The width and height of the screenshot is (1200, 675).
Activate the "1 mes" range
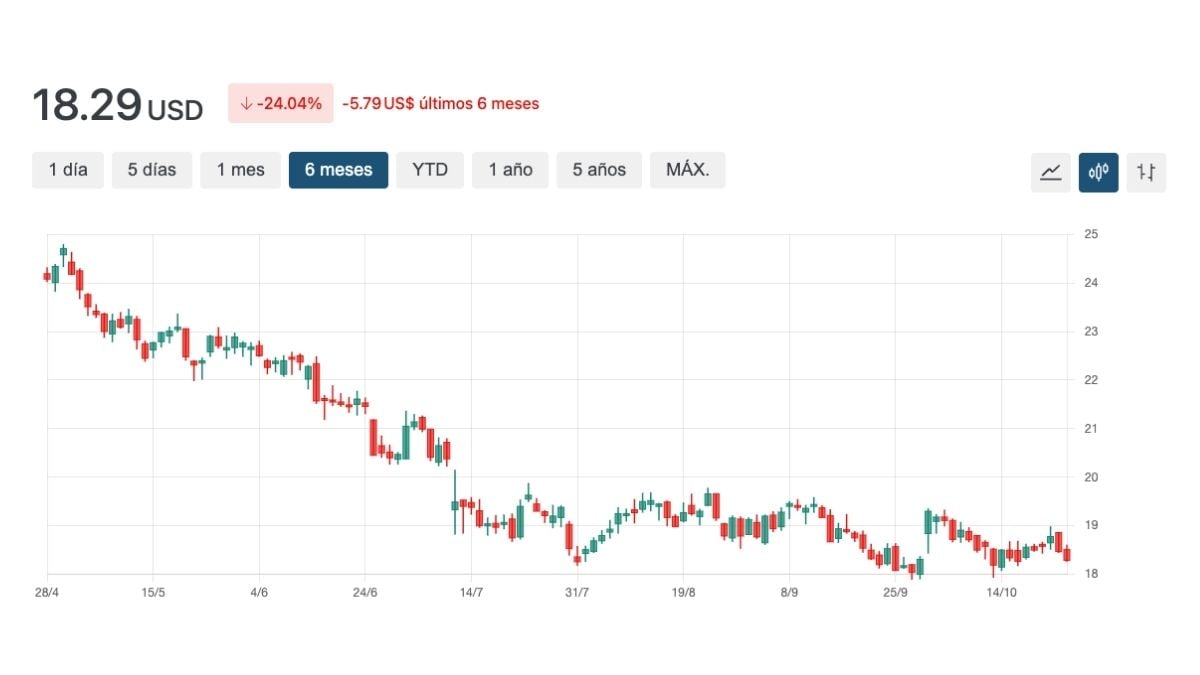[x=240, y=170]
